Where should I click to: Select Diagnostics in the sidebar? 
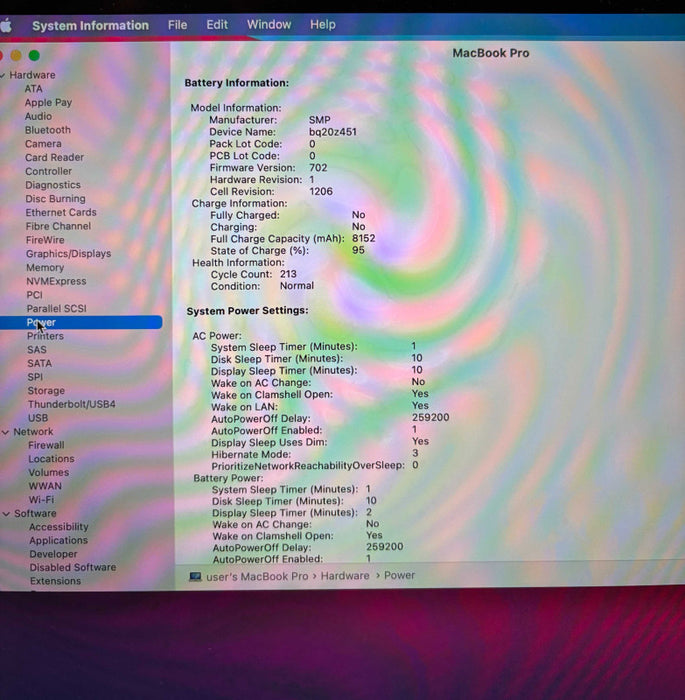coord(53,185)
